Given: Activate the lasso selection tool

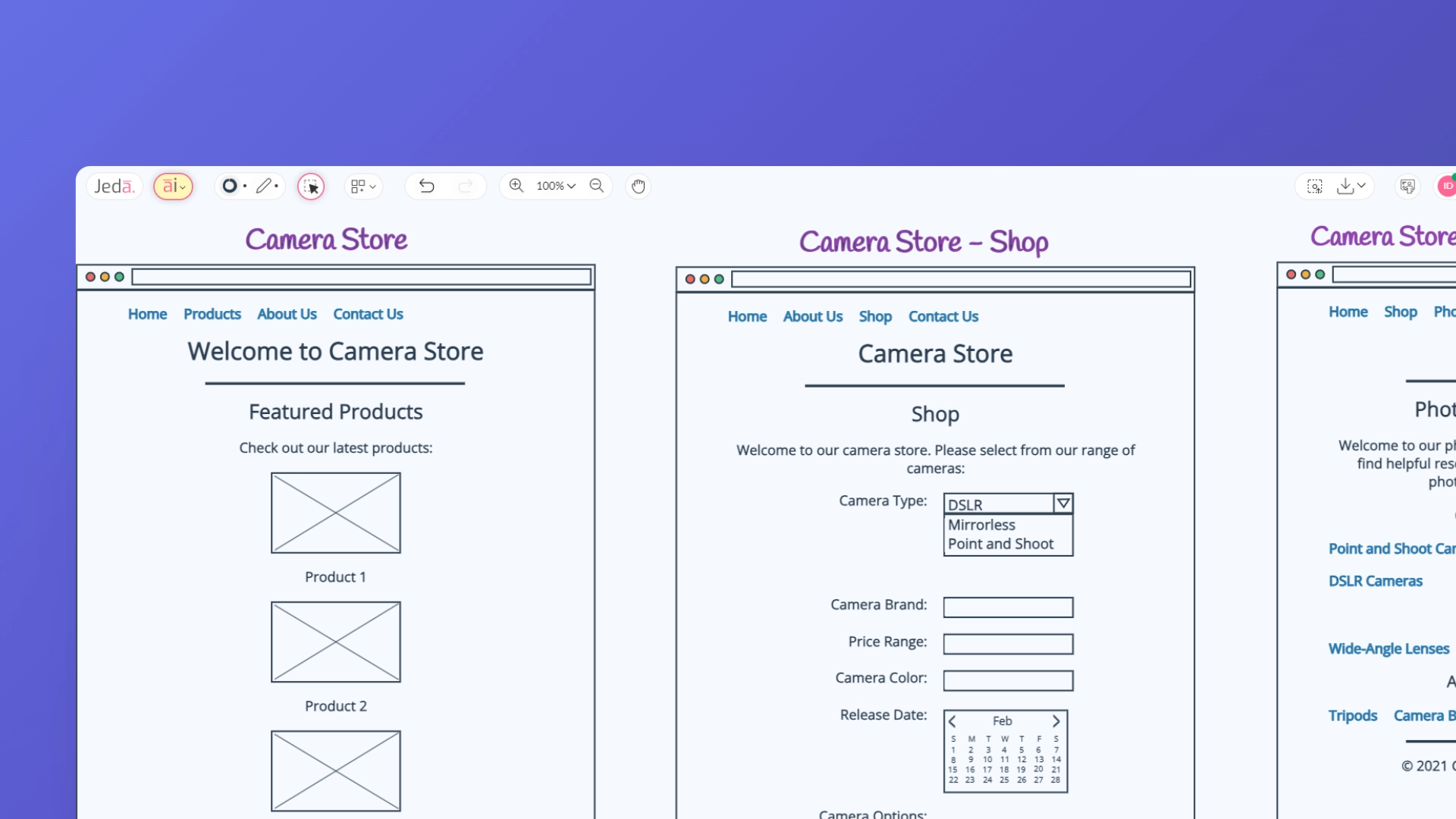Looking at the screenshot, I should (x=311, y=186).
